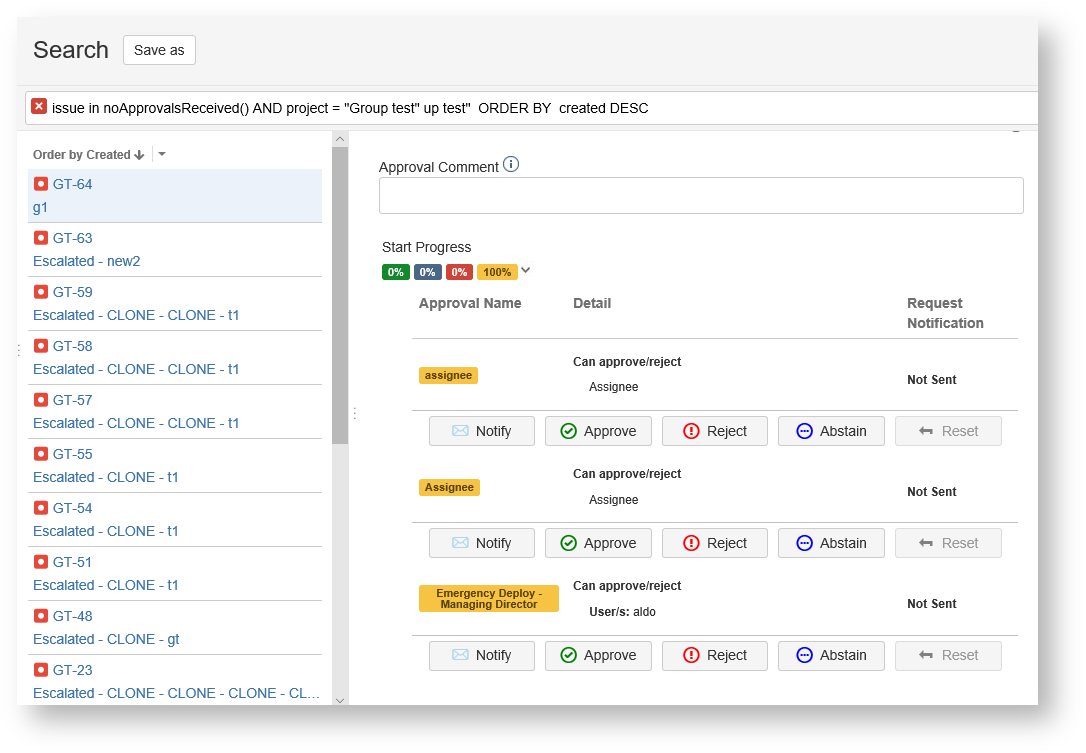Open issue GT-63 Escalated - new2

(86, 261)
